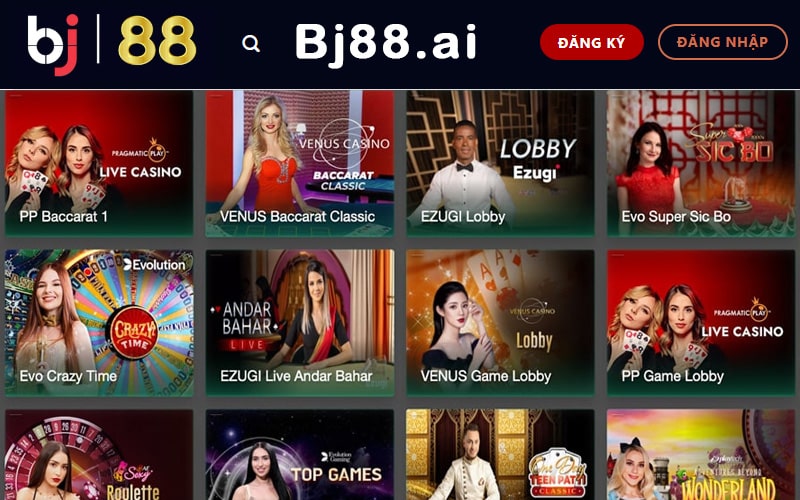Image resolution: width=800 pixels, height=500 pixels.
Task: Open the PP Baccarat 1 game tile
Action: click(99, 163)
